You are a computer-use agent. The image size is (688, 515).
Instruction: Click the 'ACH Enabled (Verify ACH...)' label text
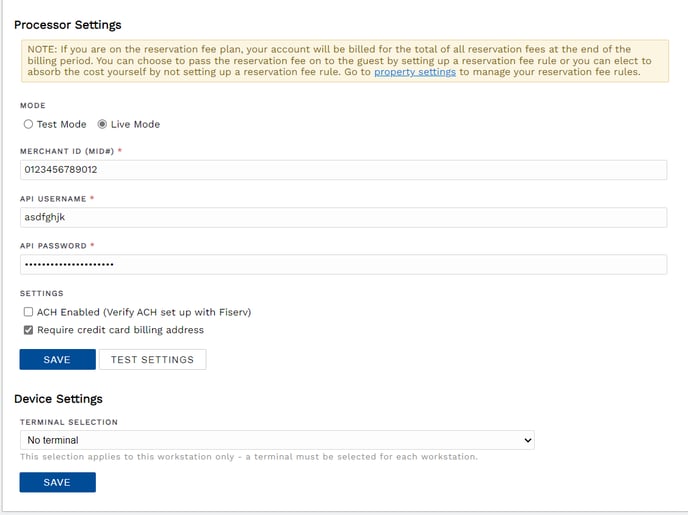[x=144, y=312]
